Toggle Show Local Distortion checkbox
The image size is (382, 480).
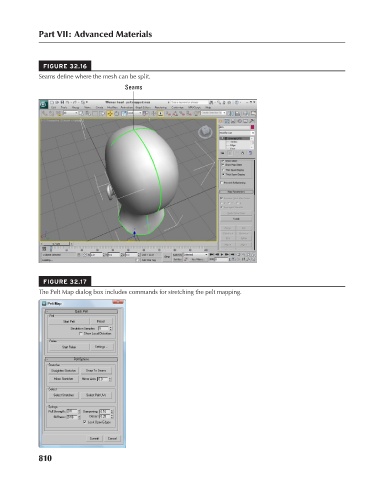[x=81, y=333]
